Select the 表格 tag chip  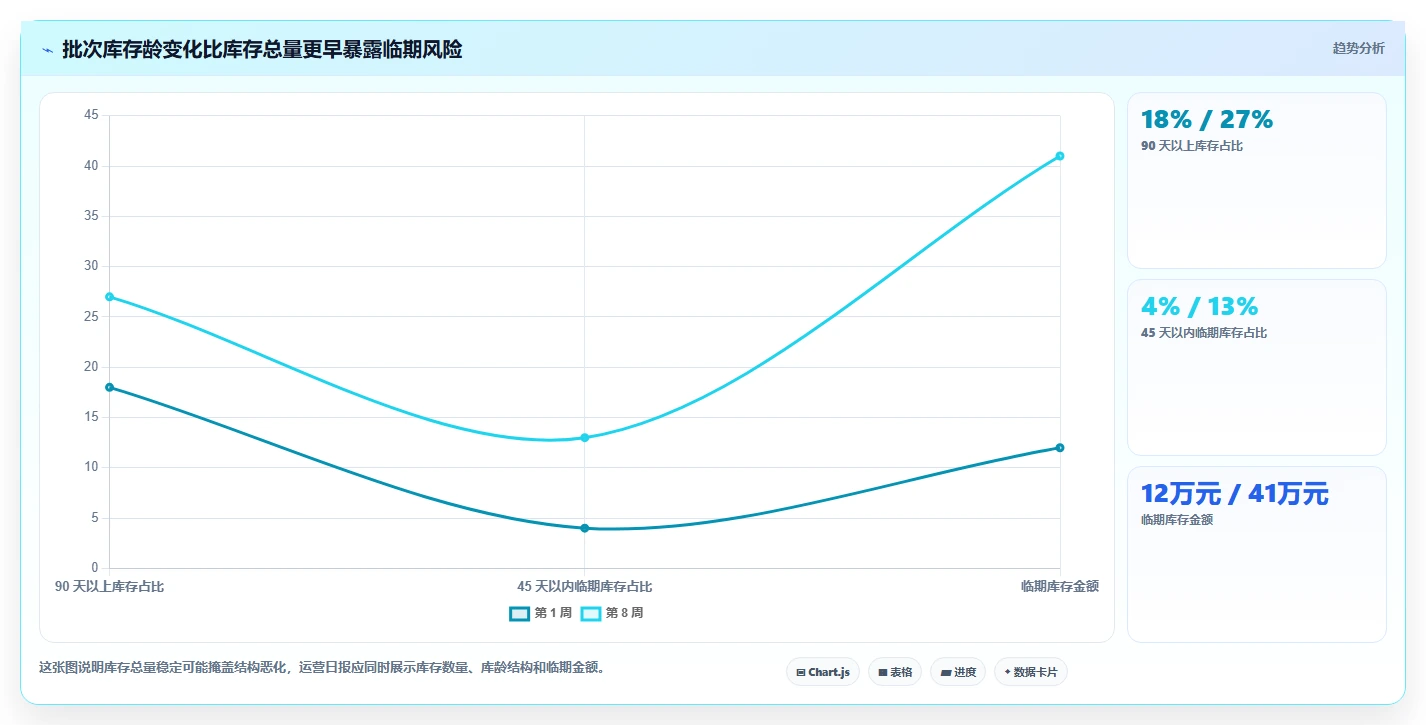click(x=895, y=672)
